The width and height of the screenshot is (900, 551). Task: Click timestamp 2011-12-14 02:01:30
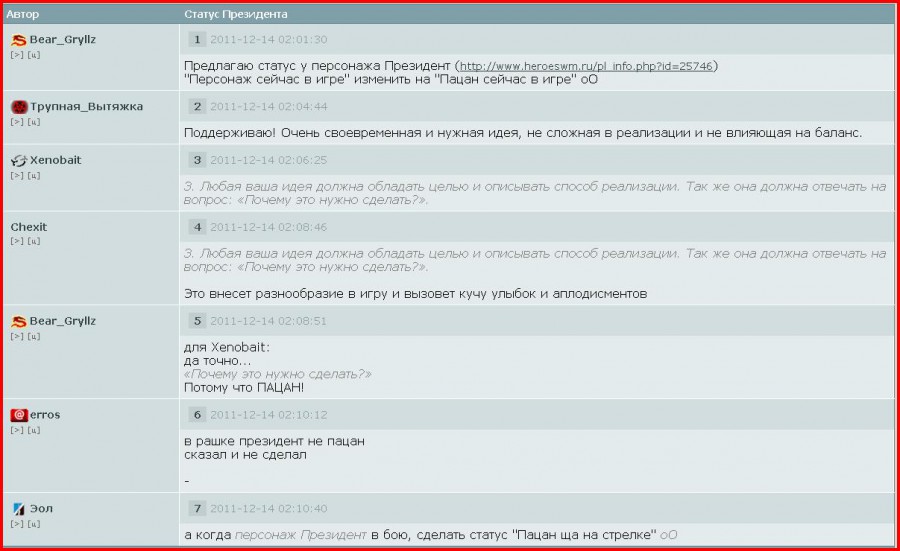point(269,40)
